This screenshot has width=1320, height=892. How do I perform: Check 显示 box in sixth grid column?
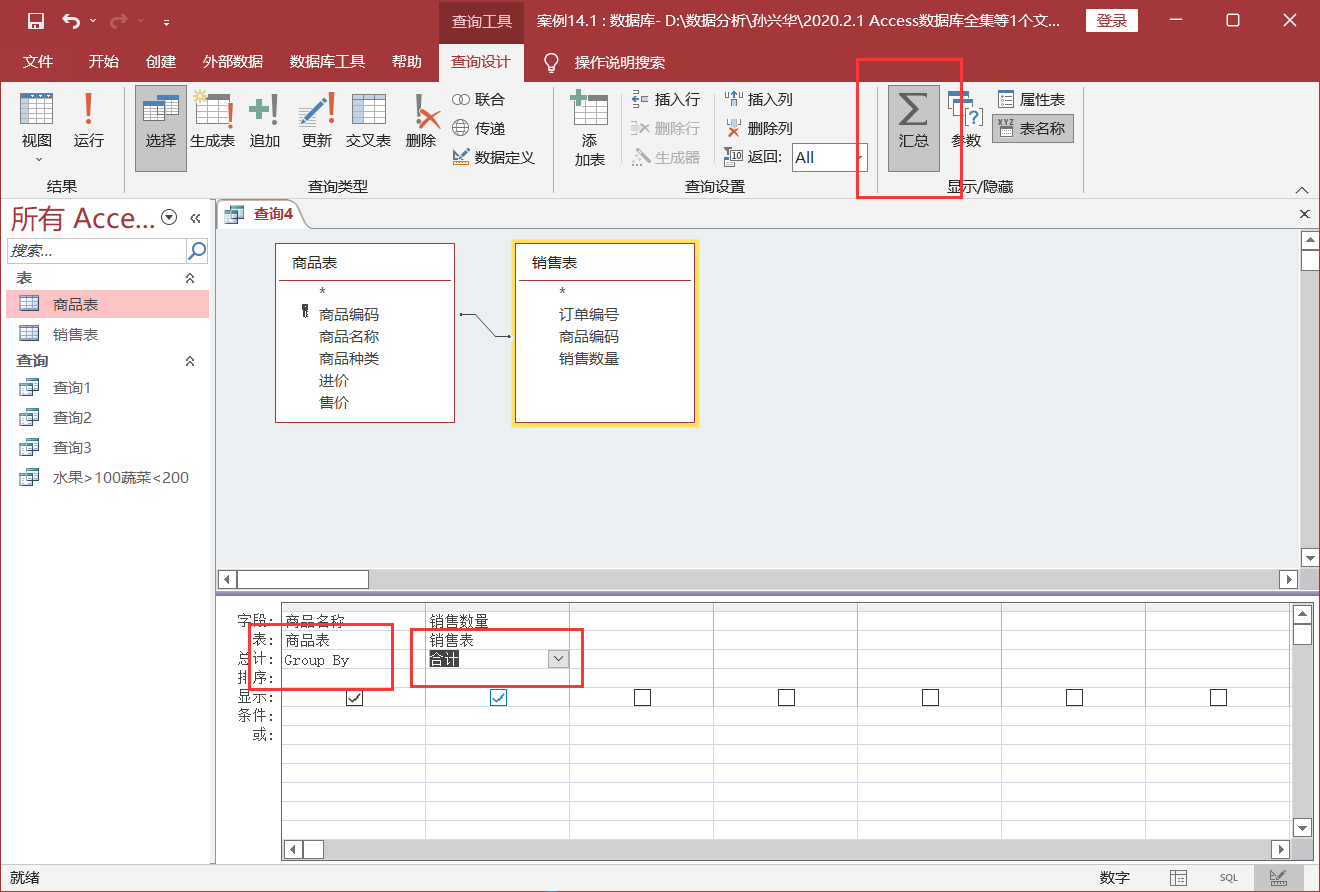coord(1074,698)
